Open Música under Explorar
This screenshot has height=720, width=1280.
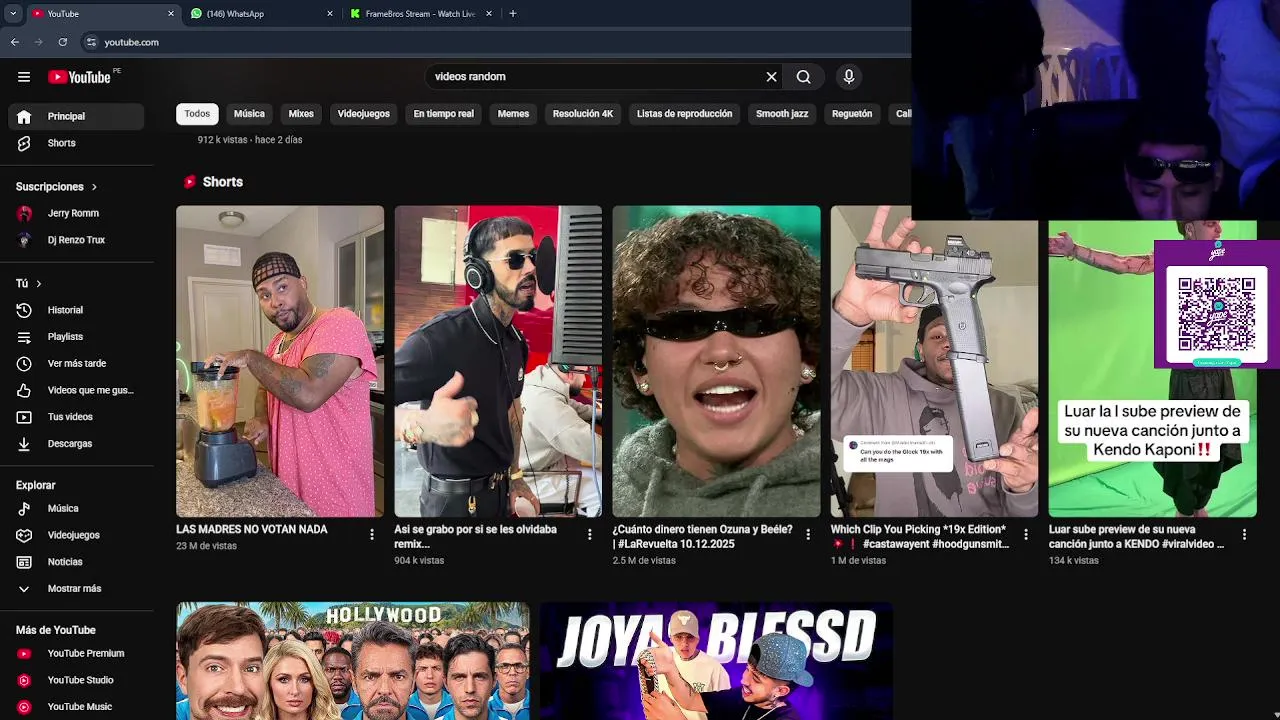pos(76,508)
